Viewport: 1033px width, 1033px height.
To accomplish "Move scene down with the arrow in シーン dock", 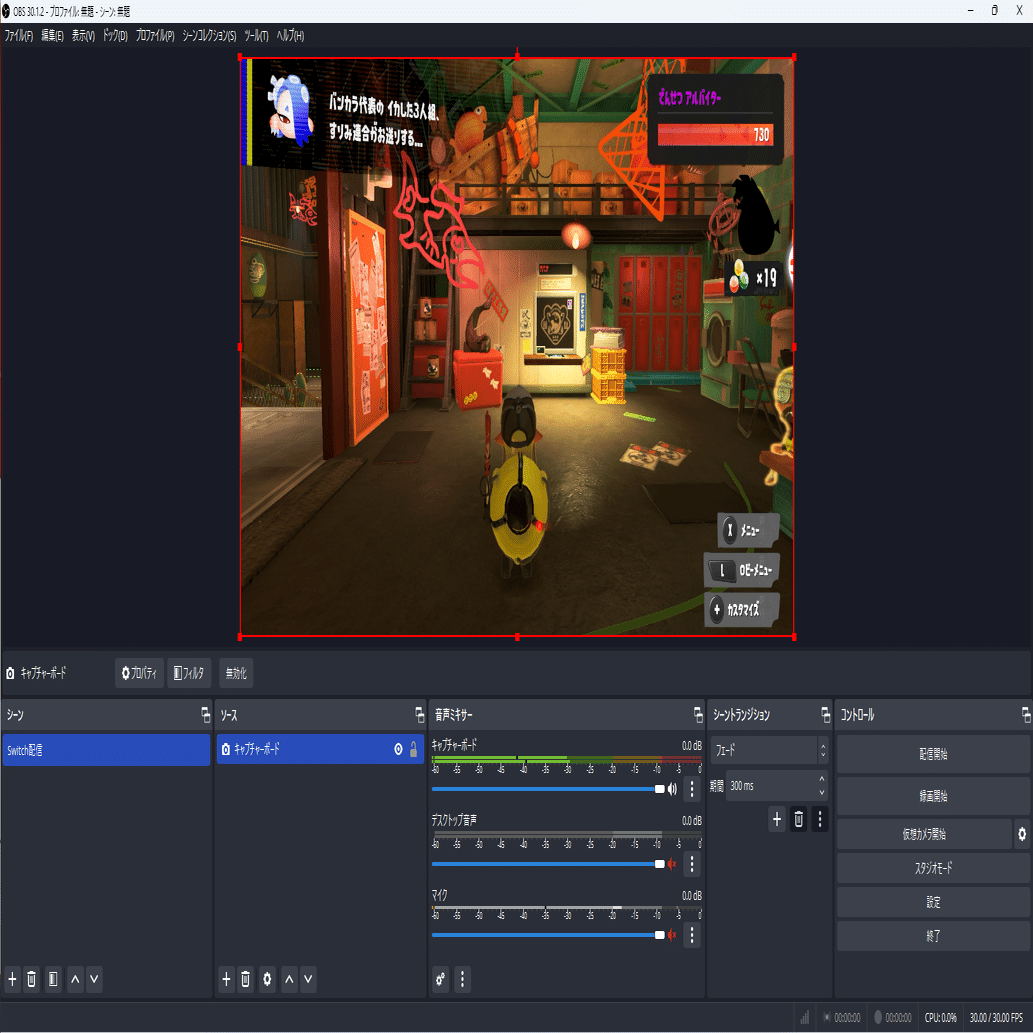I will coord(94,979).
